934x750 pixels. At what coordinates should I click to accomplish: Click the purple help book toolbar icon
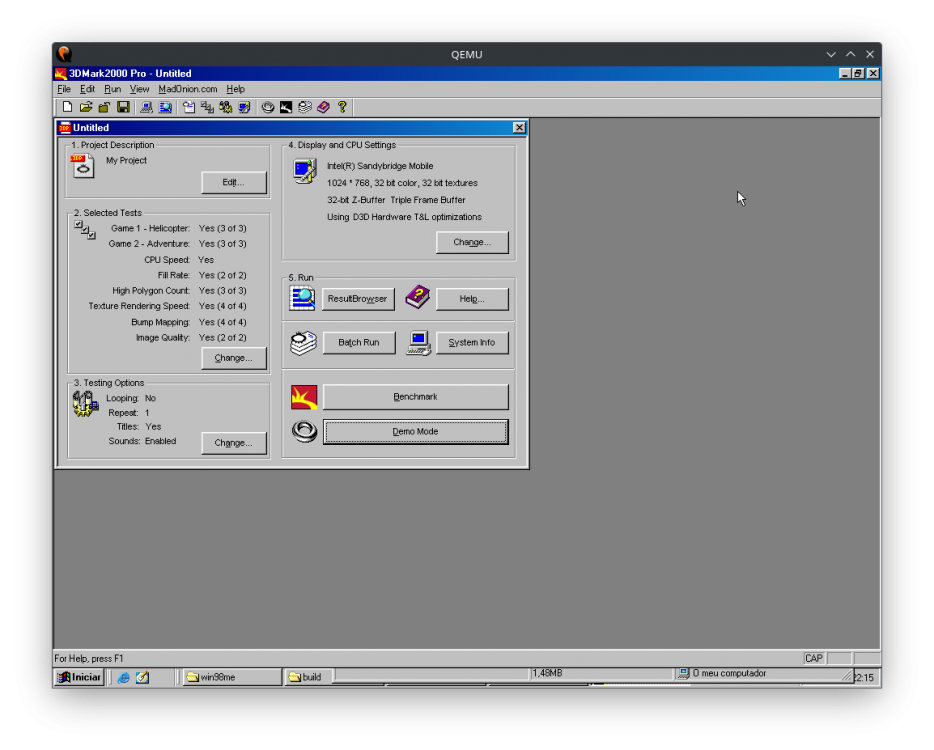point(323,107)
